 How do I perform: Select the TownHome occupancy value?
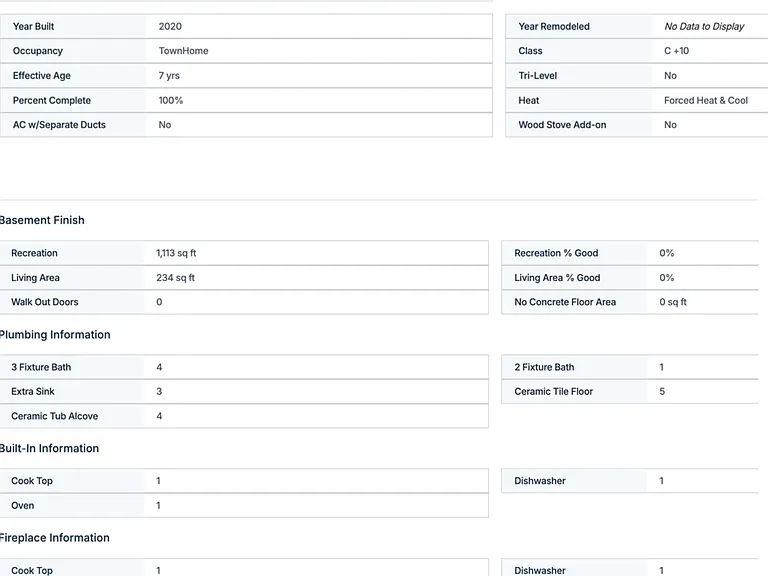(x=183, y=51)
